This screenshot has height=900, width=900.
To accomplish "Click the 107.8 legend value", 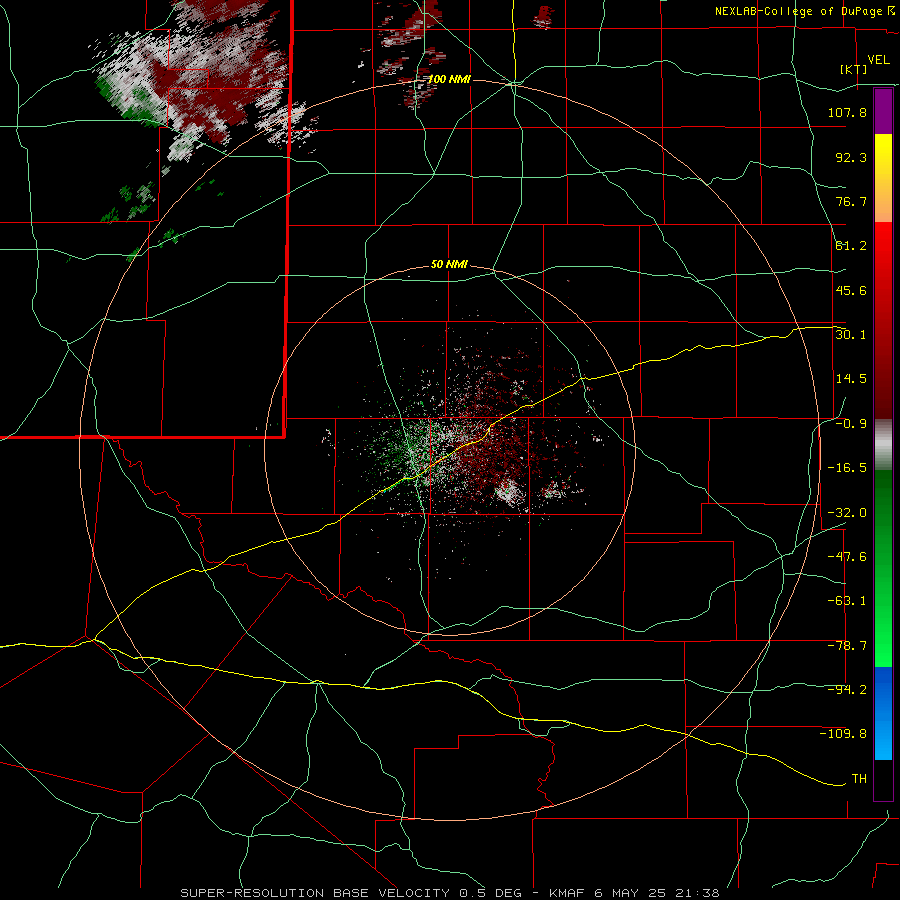I will click(x=847, y=112).
